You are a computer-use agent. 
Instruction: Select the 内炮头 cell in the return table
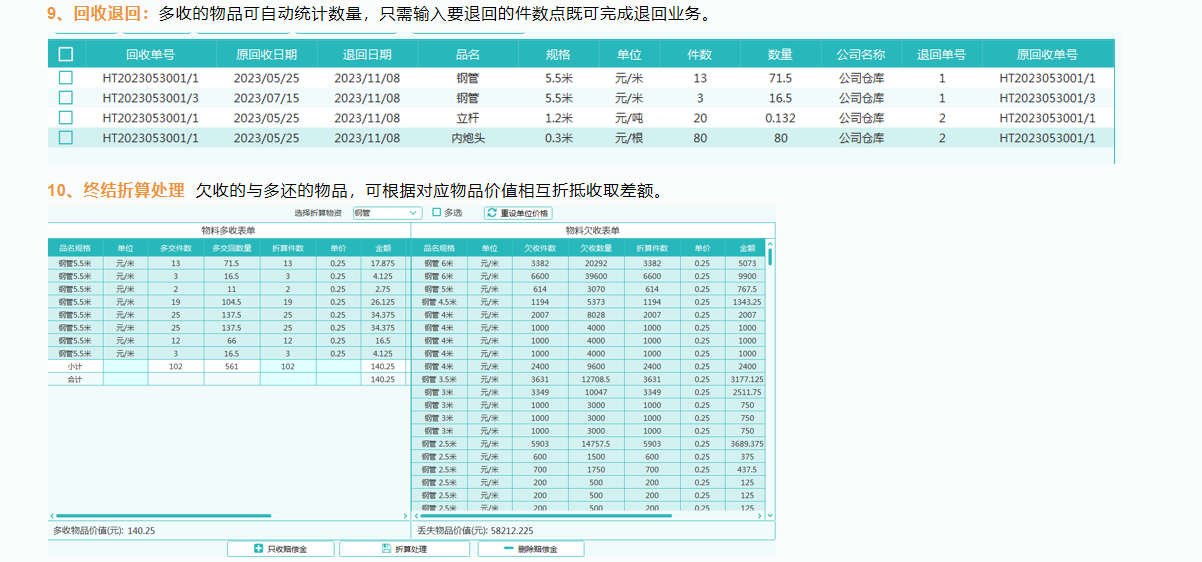click(468, 138)
